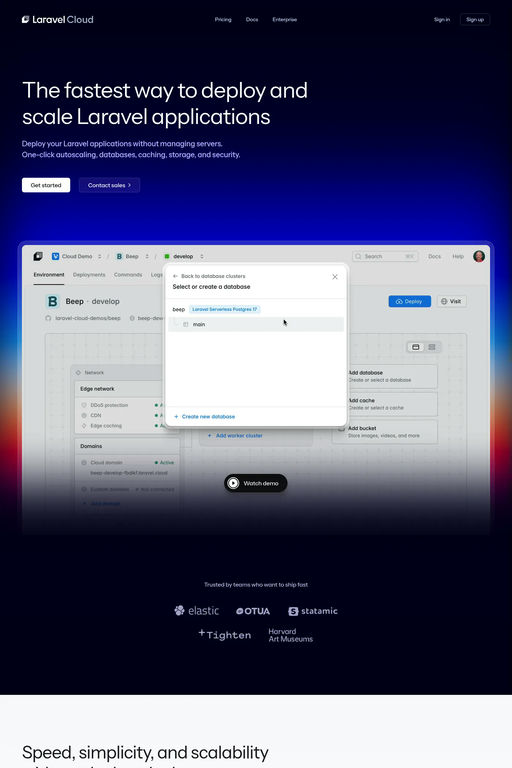Image resolution: width=512 pixels, height=768 pixels.
Task: Click the statamic logo
Action: [x=313, y=611]
